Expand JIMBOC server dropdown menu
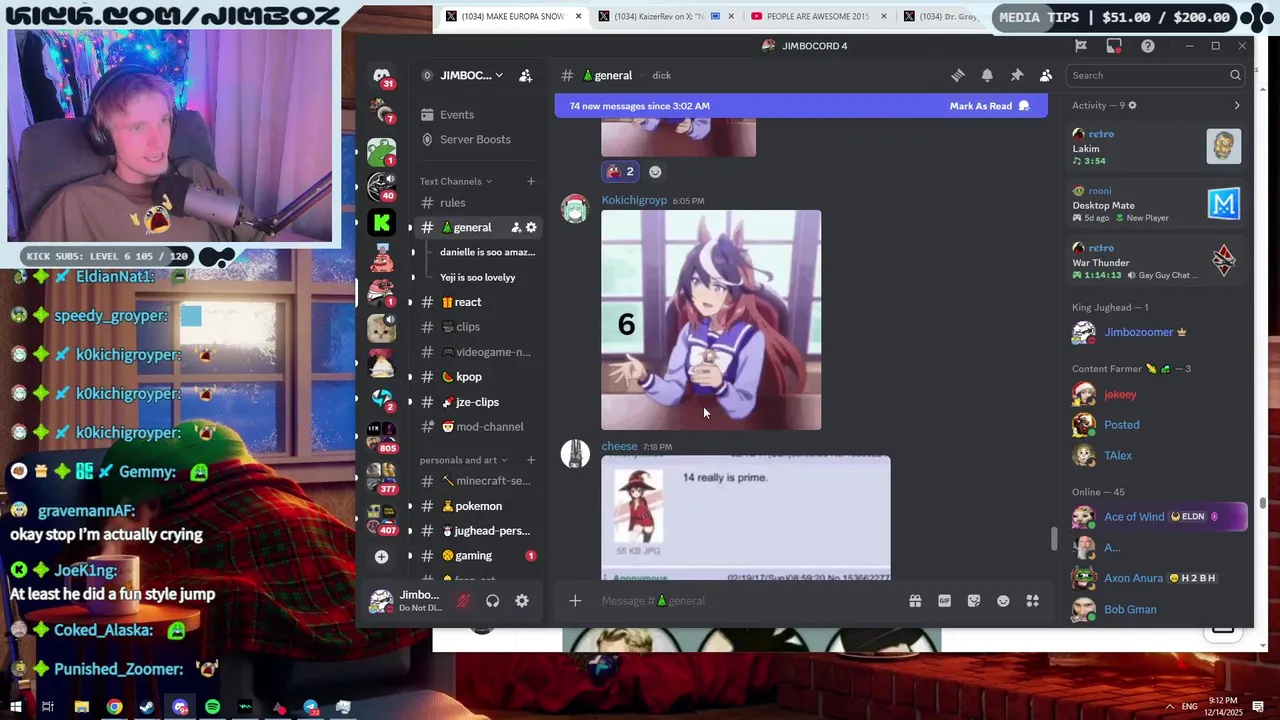Screen dimensions: 1280x720 click(x=499, y=76)
